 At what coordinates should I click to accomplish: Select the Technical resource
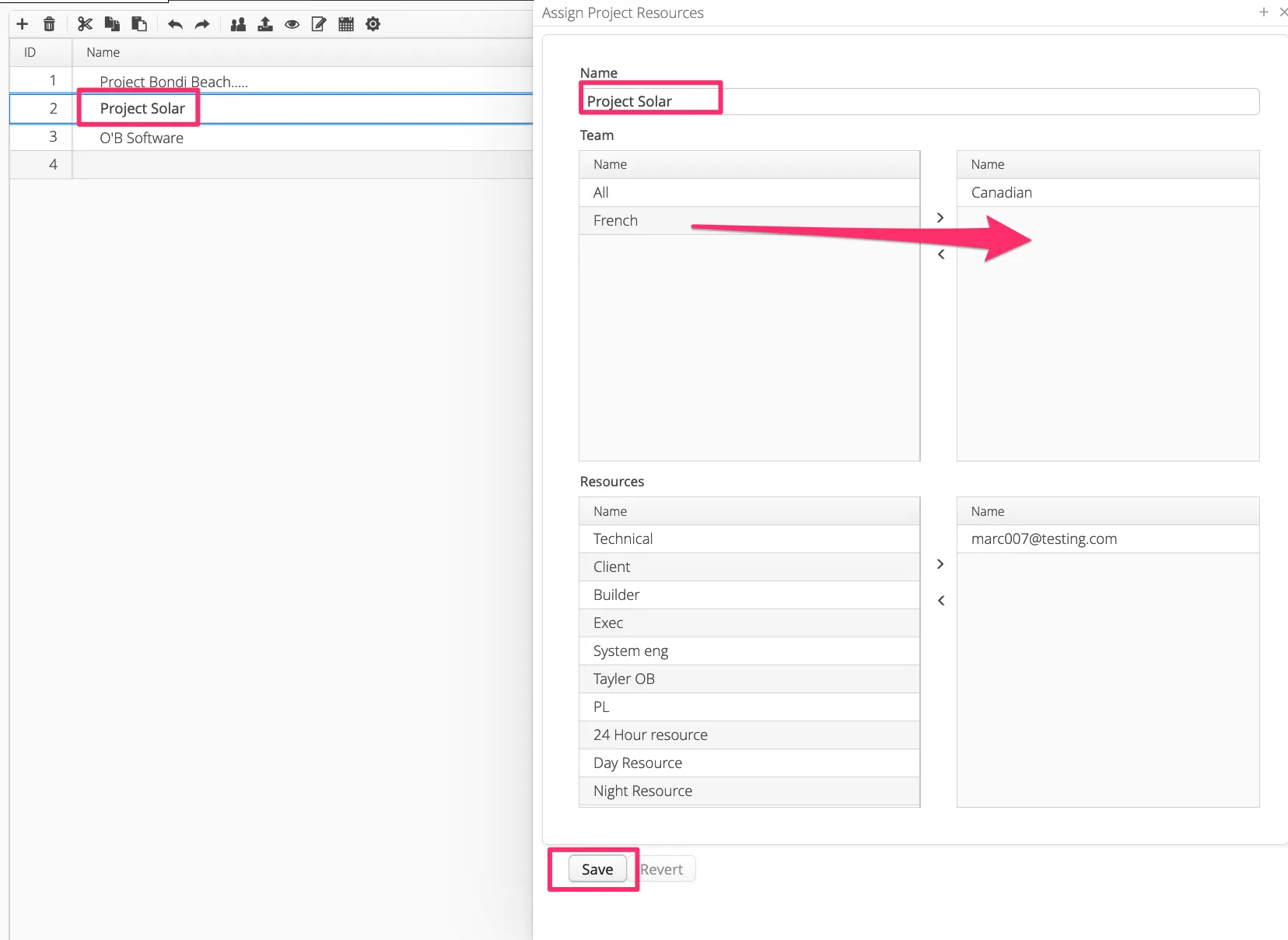[x=750, y=539]
